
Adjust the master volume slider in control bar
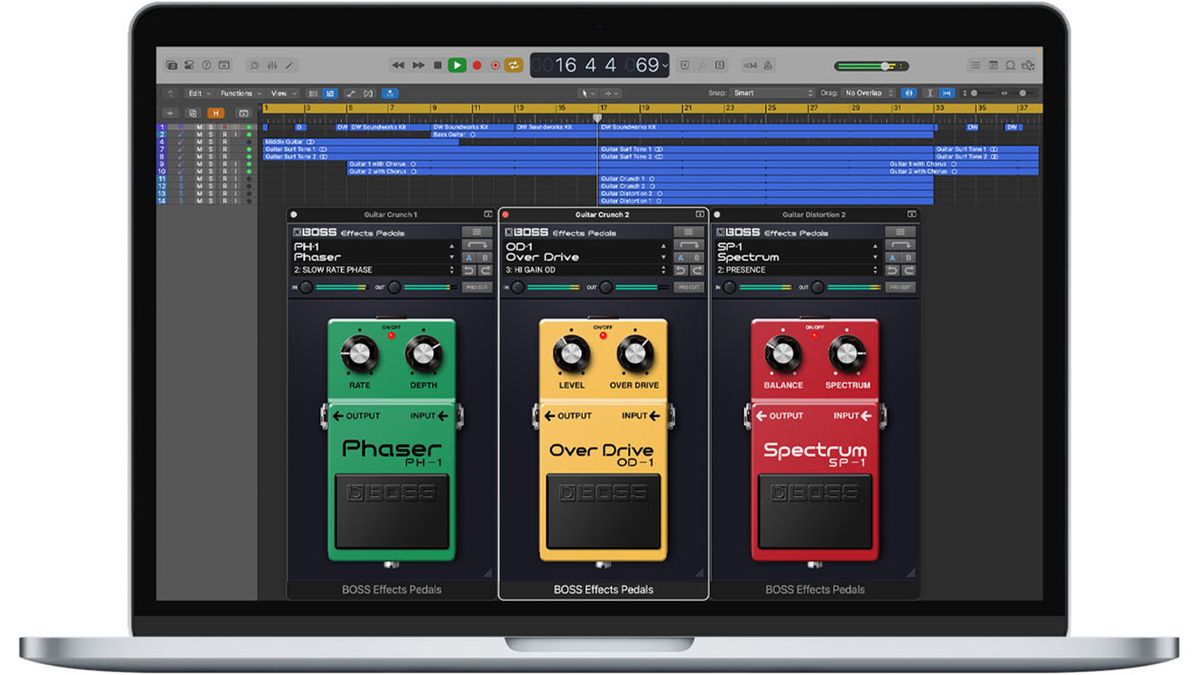(885, 64)
